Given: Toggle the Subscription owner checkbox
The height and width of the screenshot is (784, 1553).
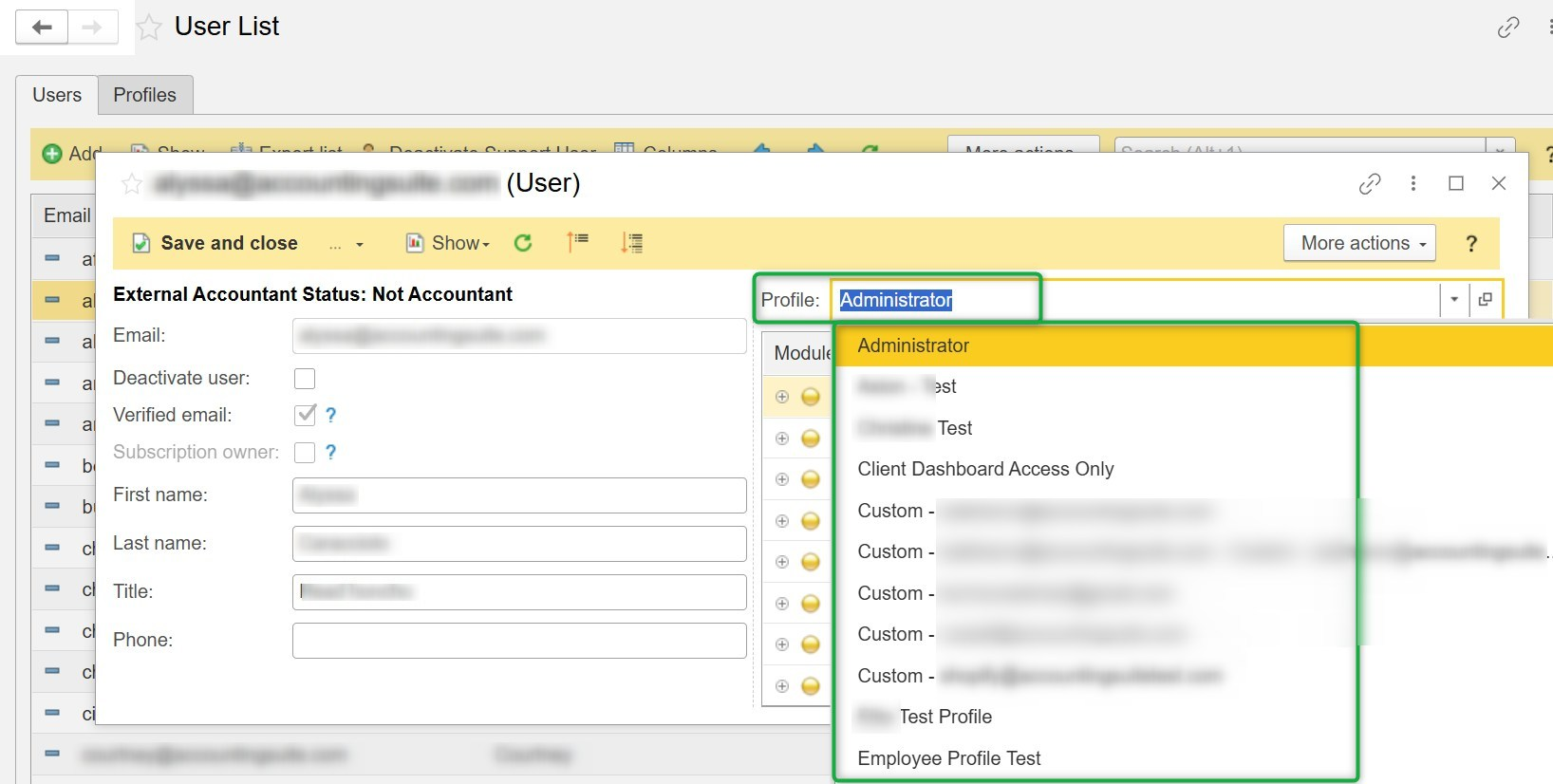Looking at the screenshot, I should tap(305, 453).
